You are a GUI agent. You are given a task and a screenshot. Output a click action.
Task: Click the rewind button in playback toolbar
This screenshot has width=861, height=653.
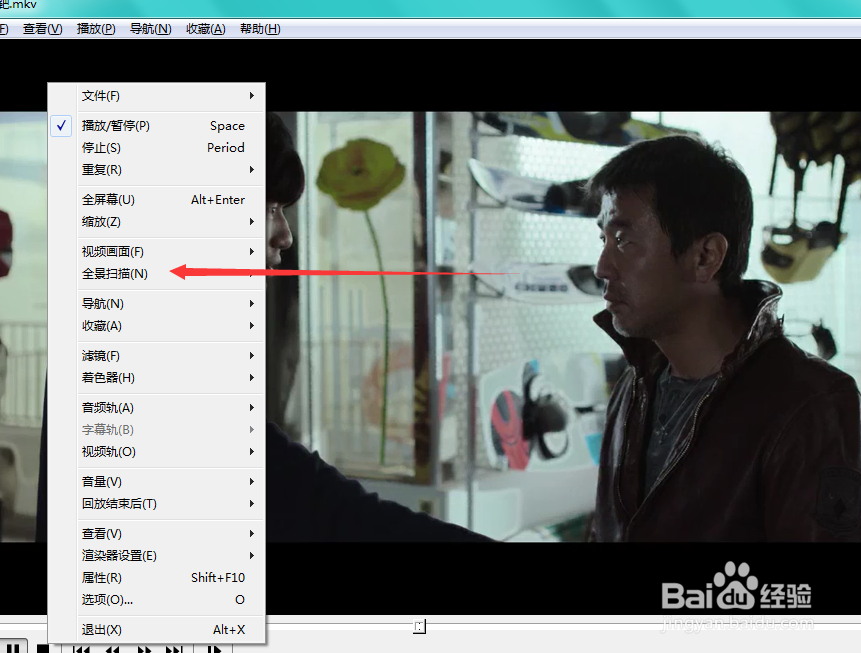113,649
